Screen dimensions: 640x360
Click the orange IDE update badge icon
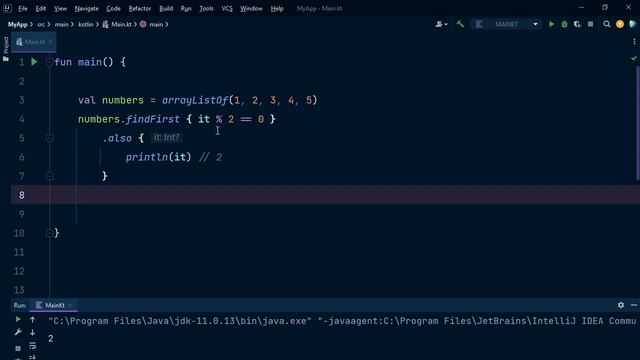click(x=620, y=24)
